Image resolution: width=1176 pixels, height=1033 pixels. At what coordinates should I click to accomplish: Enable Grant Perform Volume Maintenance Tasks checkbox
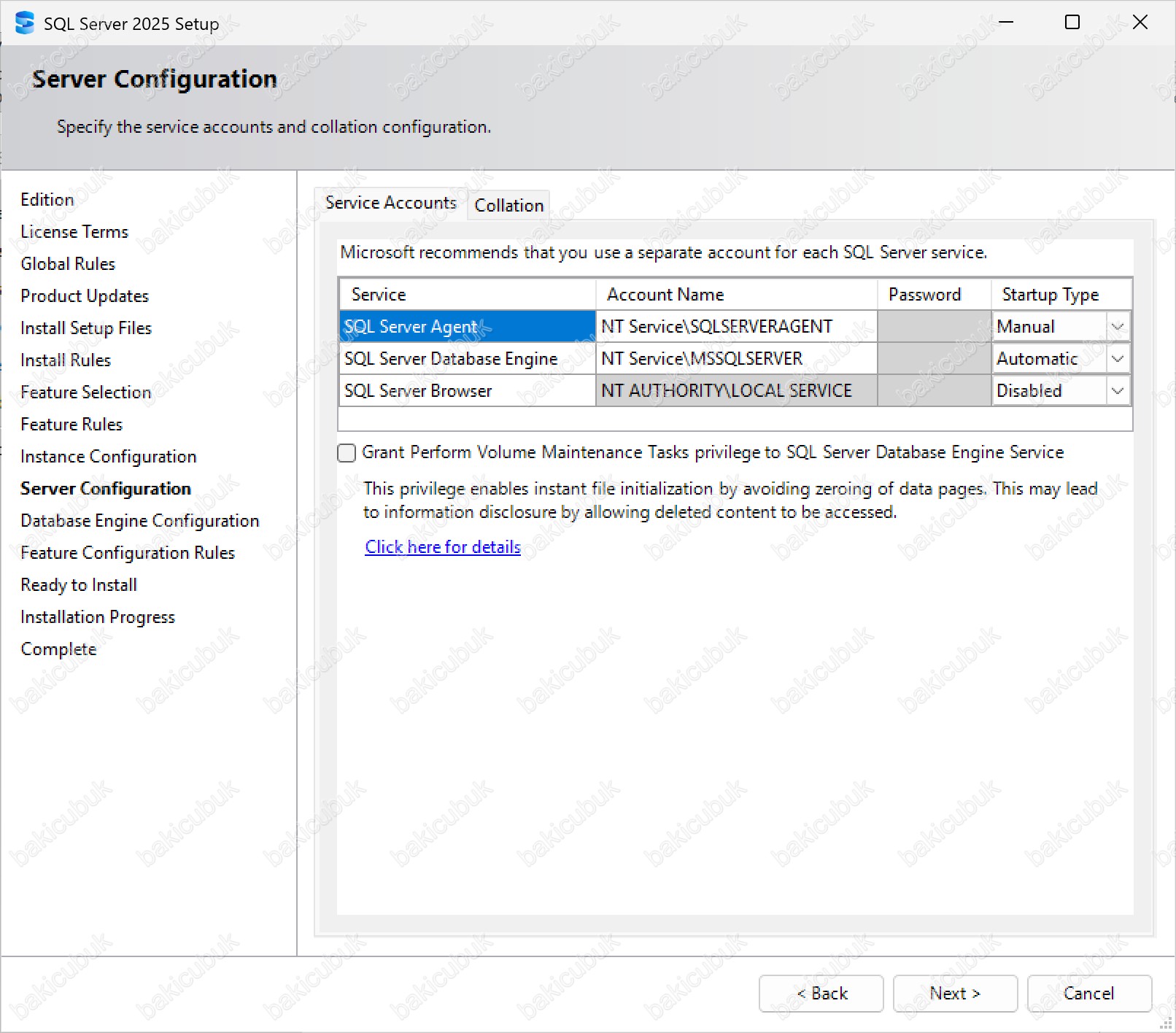point(347,453)
